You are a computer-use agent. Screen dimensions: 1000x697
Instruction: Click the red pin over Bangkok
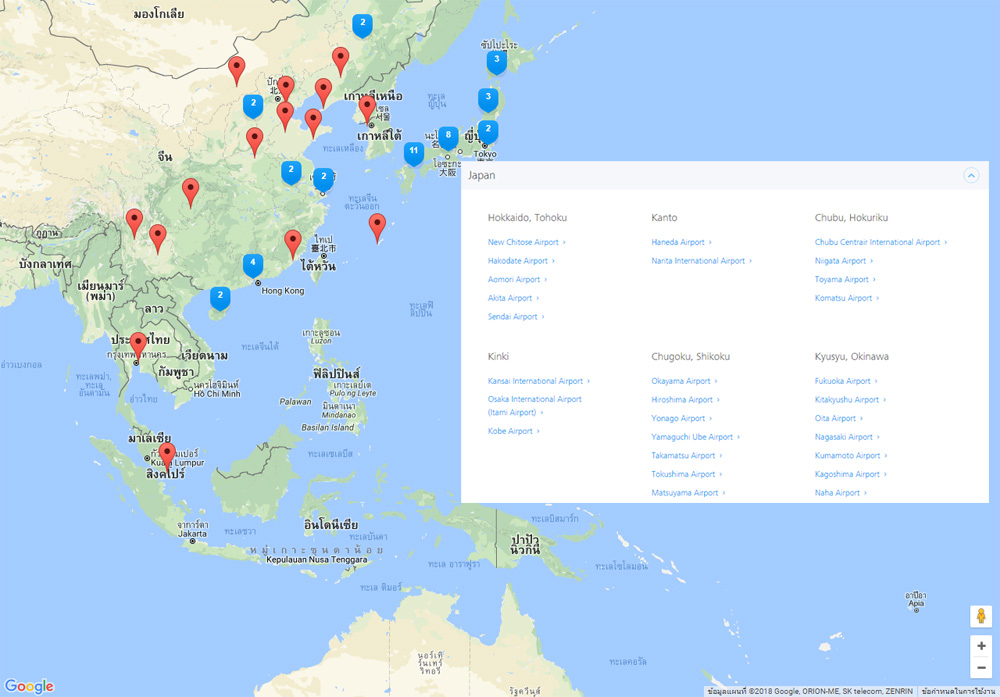[x=138, y=345]
